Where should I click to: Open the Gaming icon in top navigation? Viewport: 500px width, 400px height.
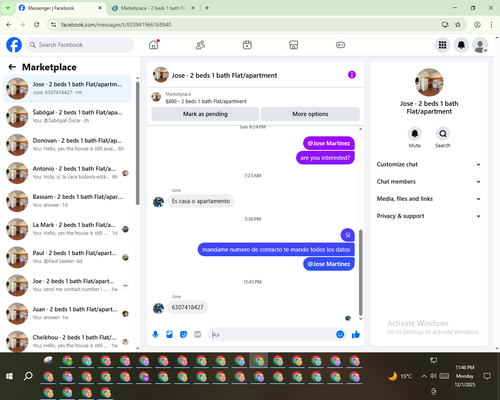[340, 45]
